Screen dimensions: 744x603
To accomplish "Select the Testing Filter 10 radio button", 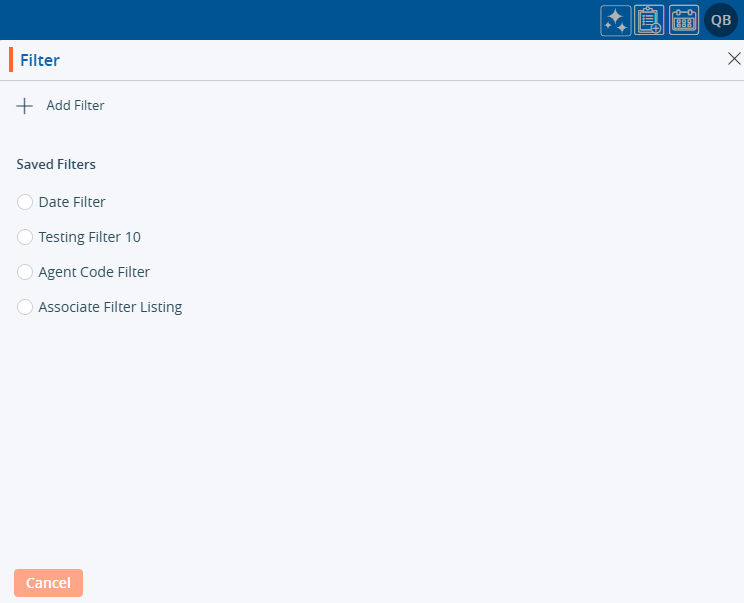I will tap(25, 237).
